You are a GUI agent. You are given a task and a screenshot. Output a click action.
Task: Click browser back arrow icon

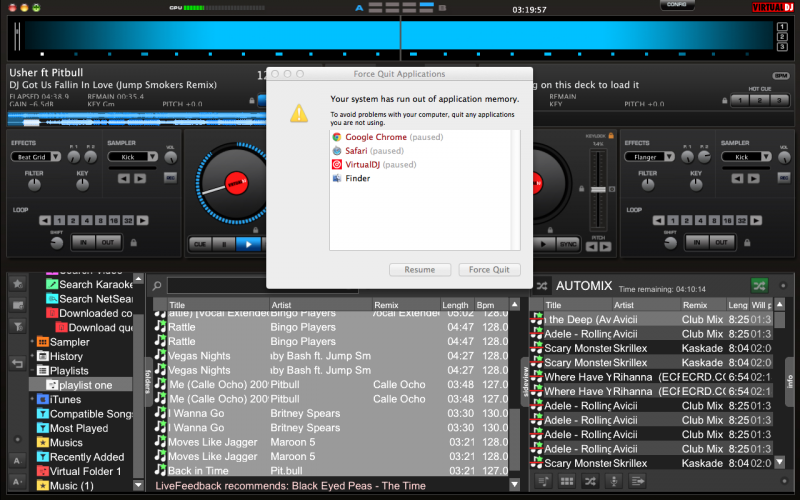point(18,363)
